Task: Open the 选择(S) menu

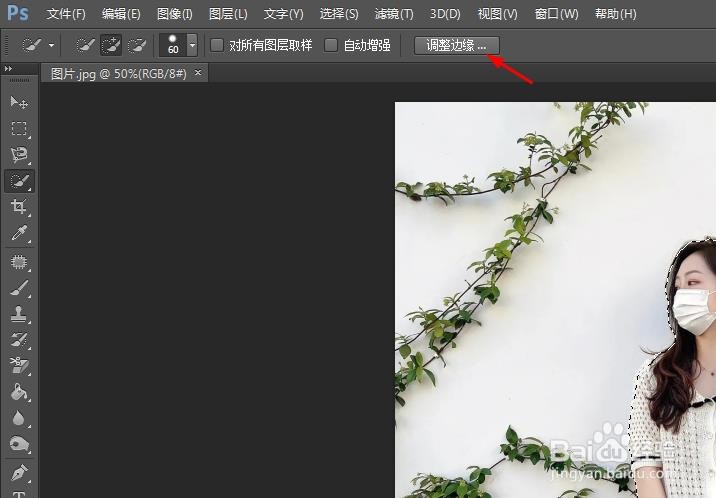Action: (x=339, y=14)
